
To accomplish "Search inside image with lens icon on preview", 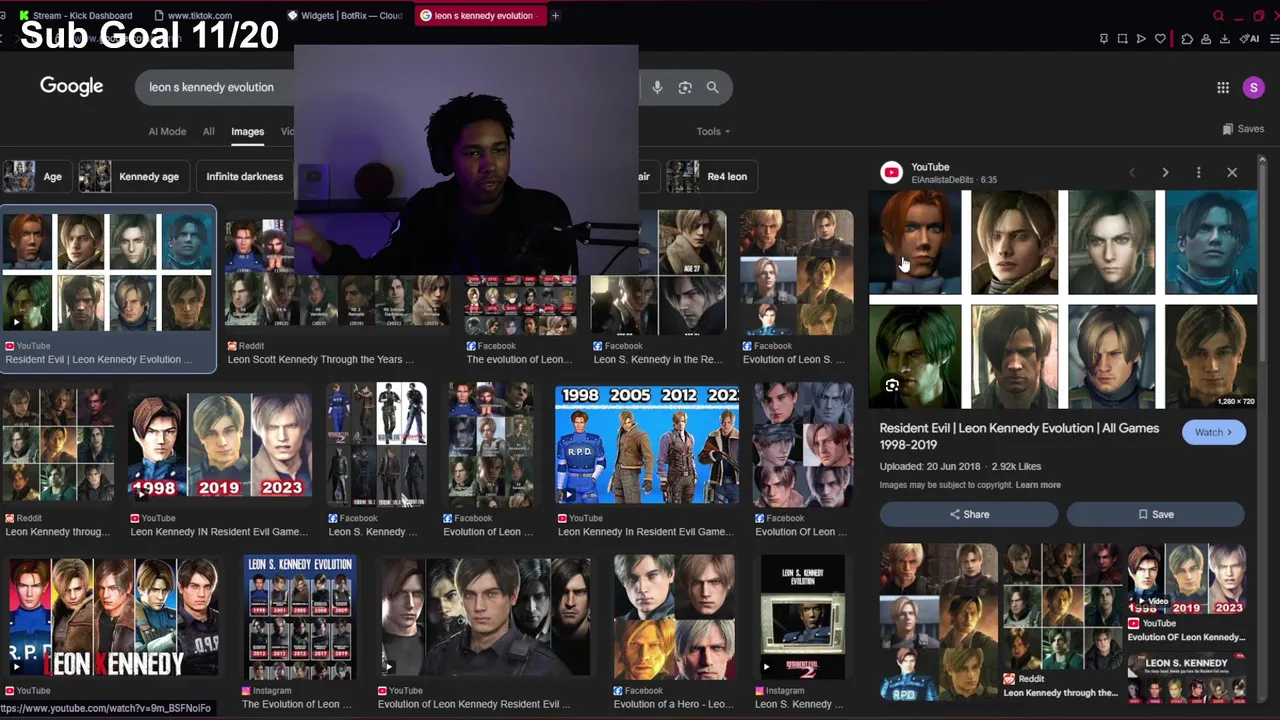I will (892, 386).
